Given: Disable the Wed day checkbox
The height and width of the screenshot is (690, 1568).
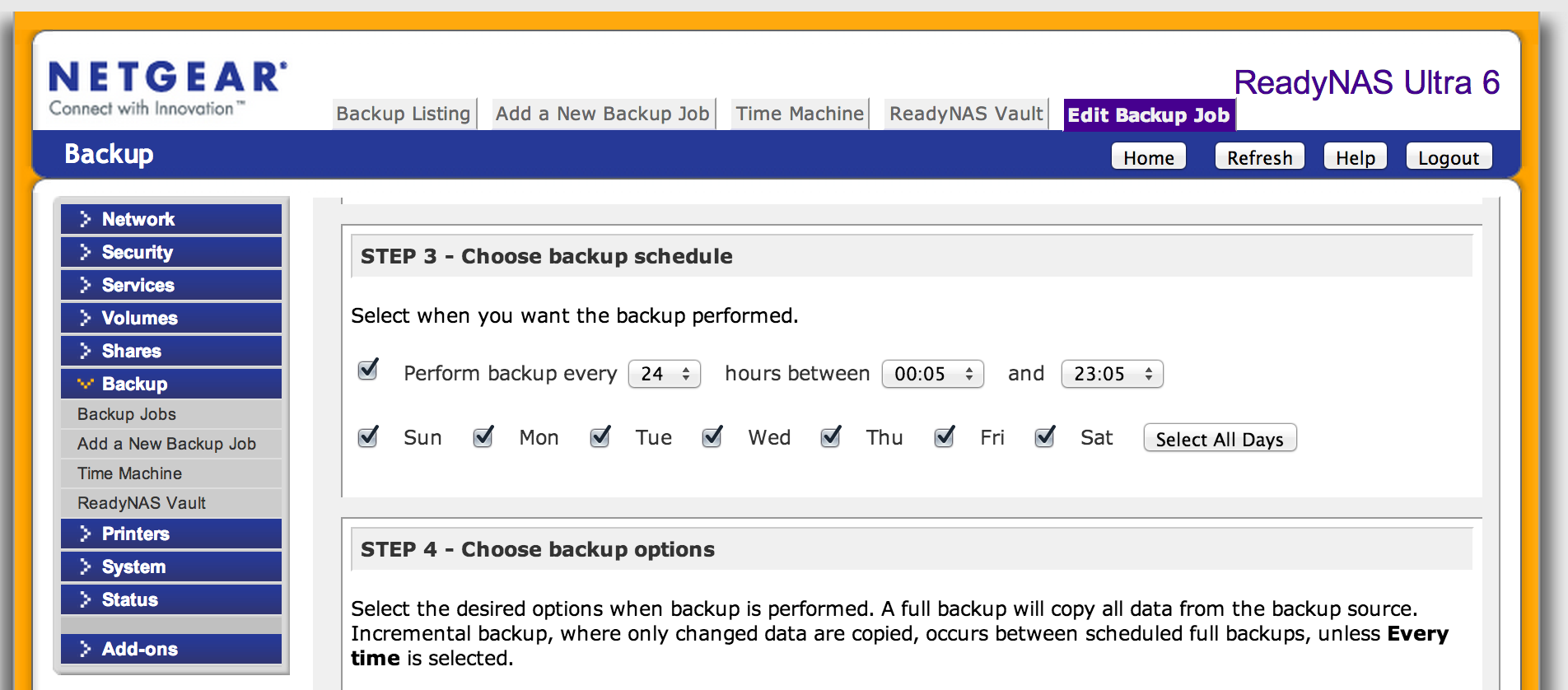Looking at the screenshot, I should [712, 436].
